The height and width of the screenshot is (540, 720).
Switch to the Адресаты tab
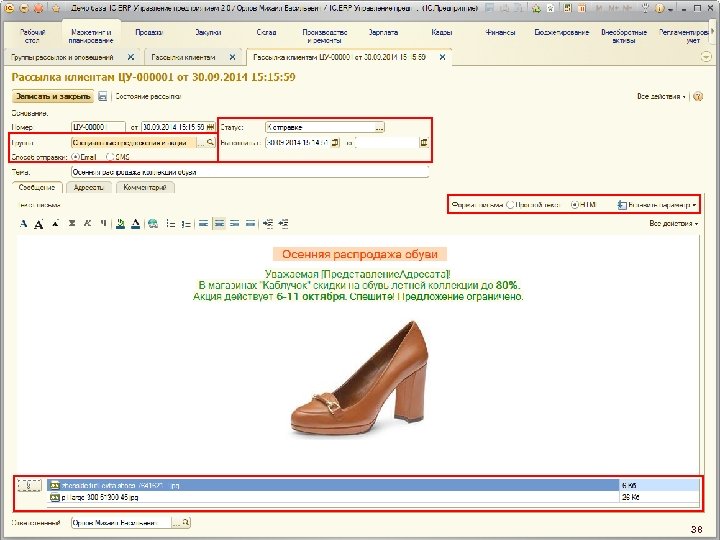tap(89, 187)
